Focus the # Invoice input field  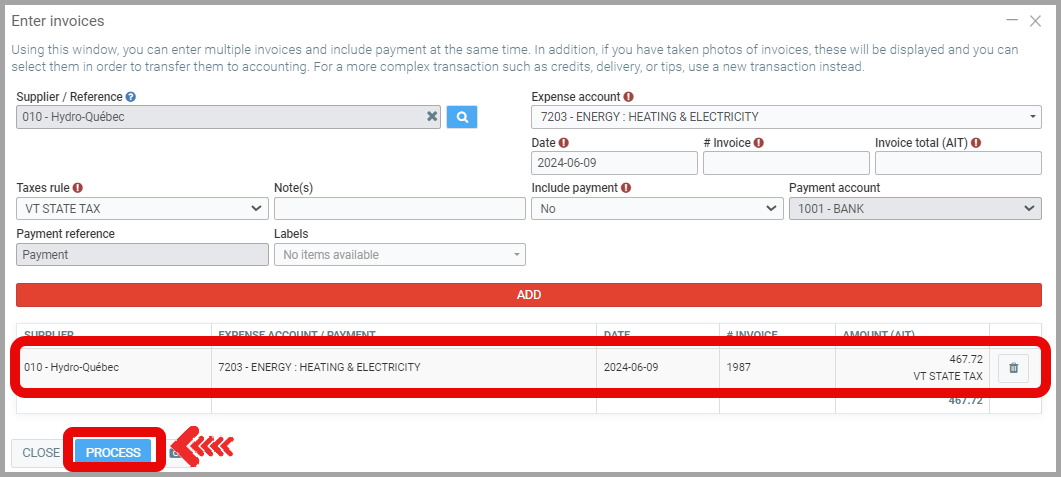click(785, 163)
